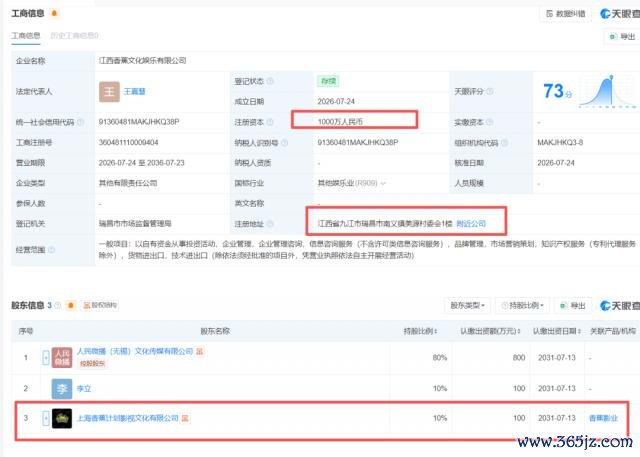Click the 股东名称 column header
Viewport: 640px width, 457px height.
click(x=215, y=331)
